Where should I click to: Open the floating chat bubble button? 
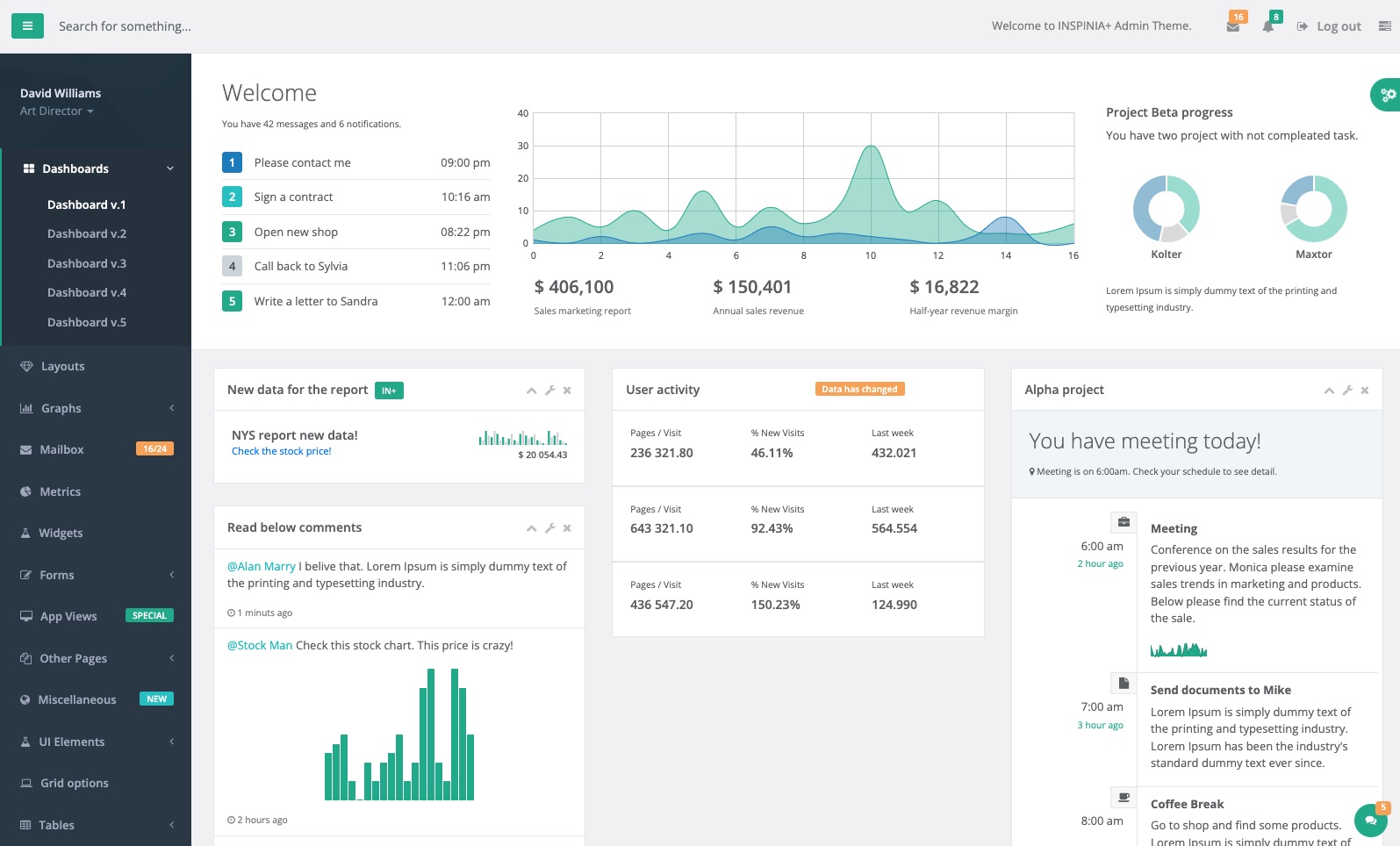coord(1370,821)
